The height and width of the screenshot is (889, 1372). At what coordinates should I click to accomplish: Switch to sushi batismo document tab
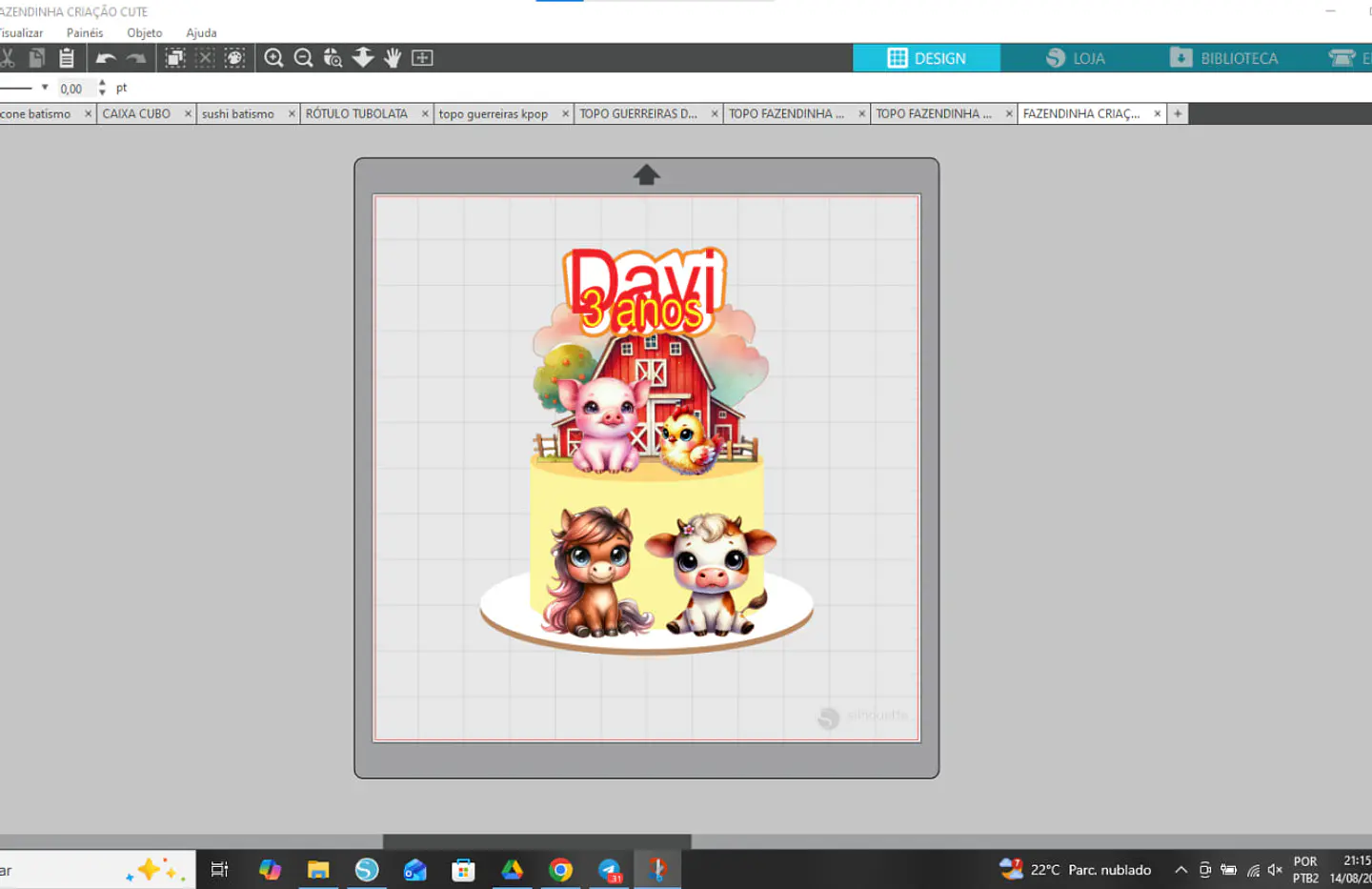click(x=238, y=113)
